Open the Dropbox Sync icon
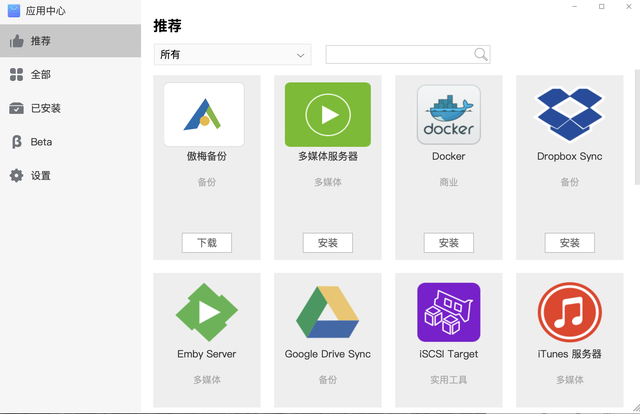This screenshot has width=640, height=414. point(569,114)
